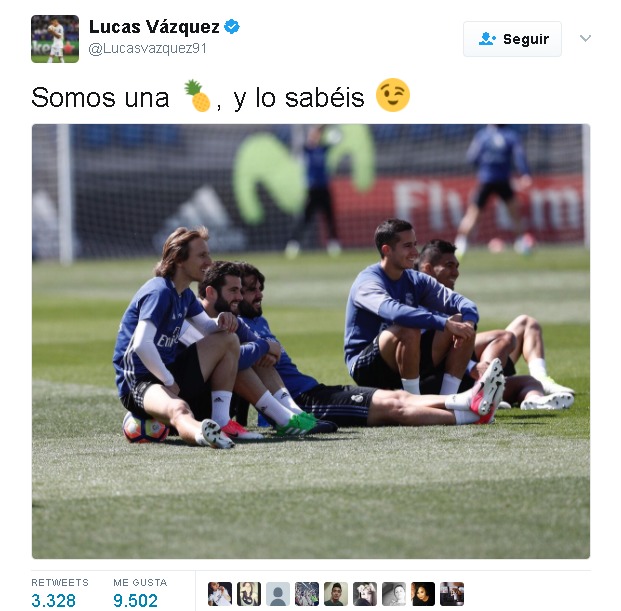Open Lucas Vázquez profile picture
The height and width of the screenshot is (611, 621).
(55, 39)
